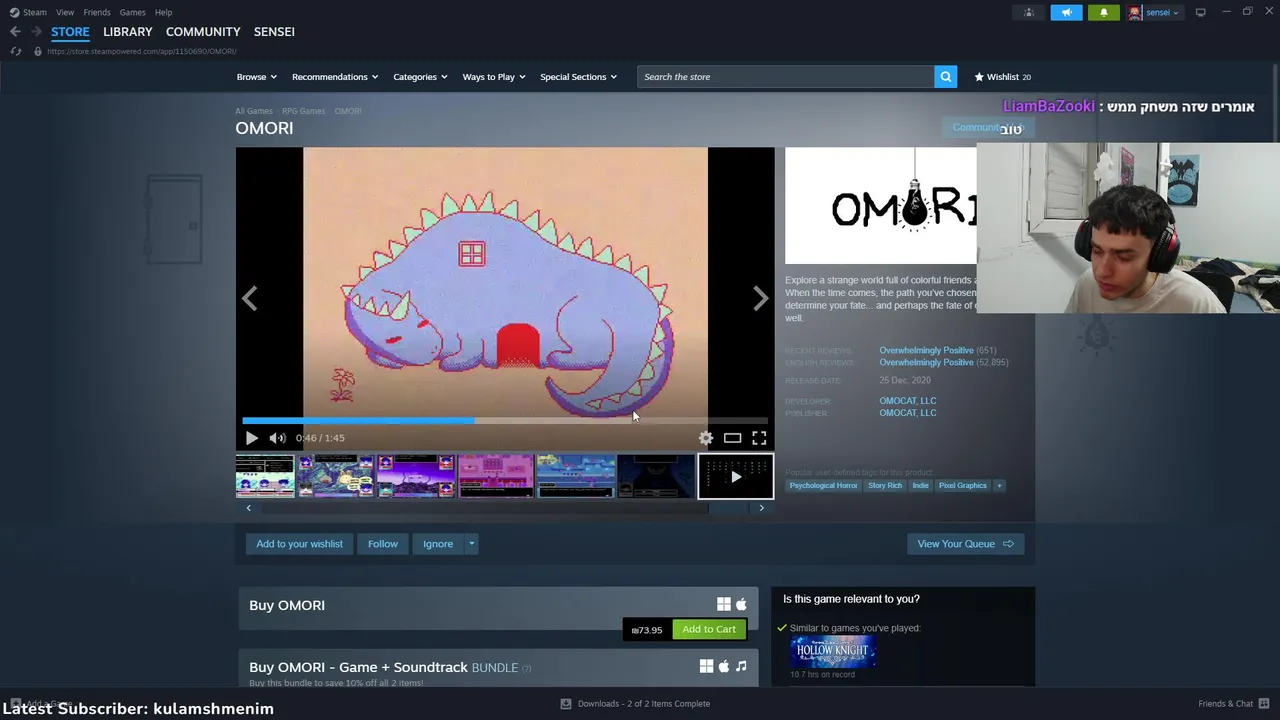This screenshot has height=720, width=1280.
Task: Select the trailer video thumbnail
Action: click(735, 476)
